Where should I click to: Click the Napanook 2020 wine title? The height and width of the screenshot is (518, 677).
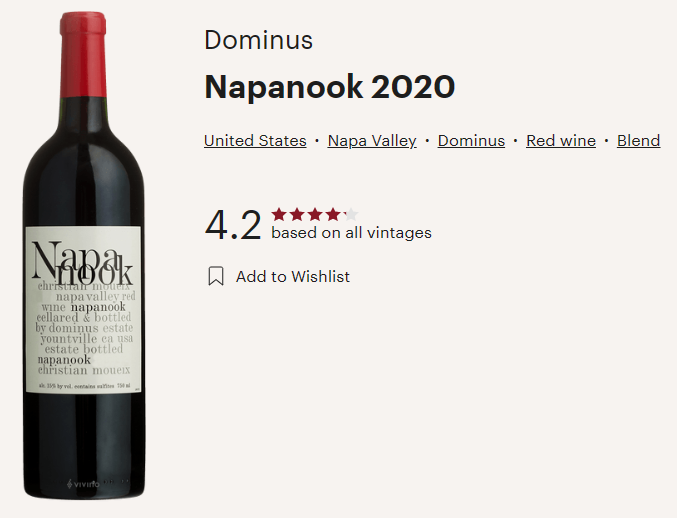329,87
